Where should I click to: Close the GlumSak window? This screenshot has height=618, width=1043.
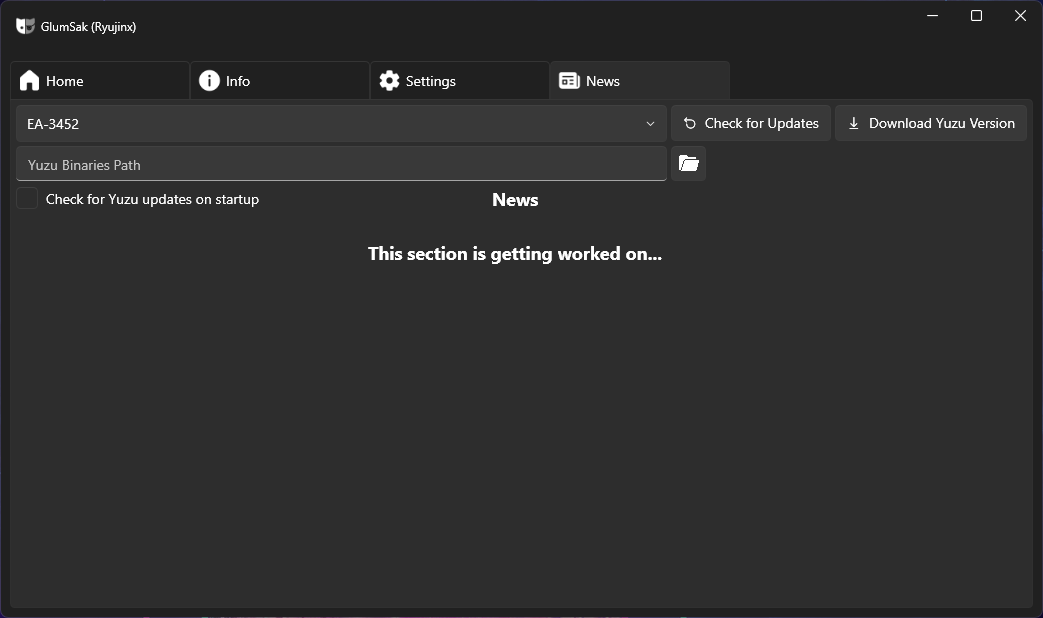tap(1020, 15)
